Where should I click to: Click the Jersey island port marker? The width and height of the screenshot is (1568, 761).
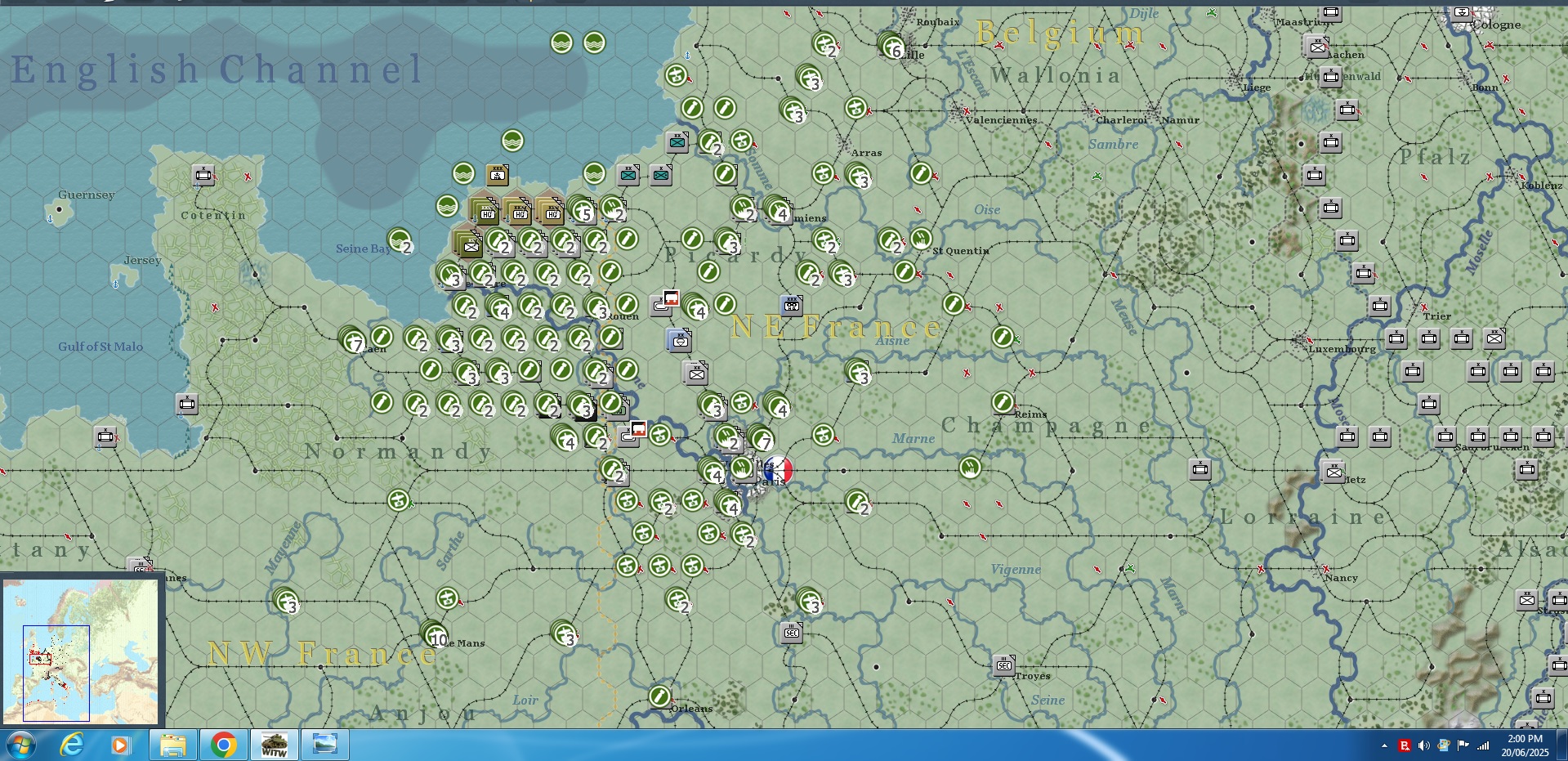pos(115,284)
